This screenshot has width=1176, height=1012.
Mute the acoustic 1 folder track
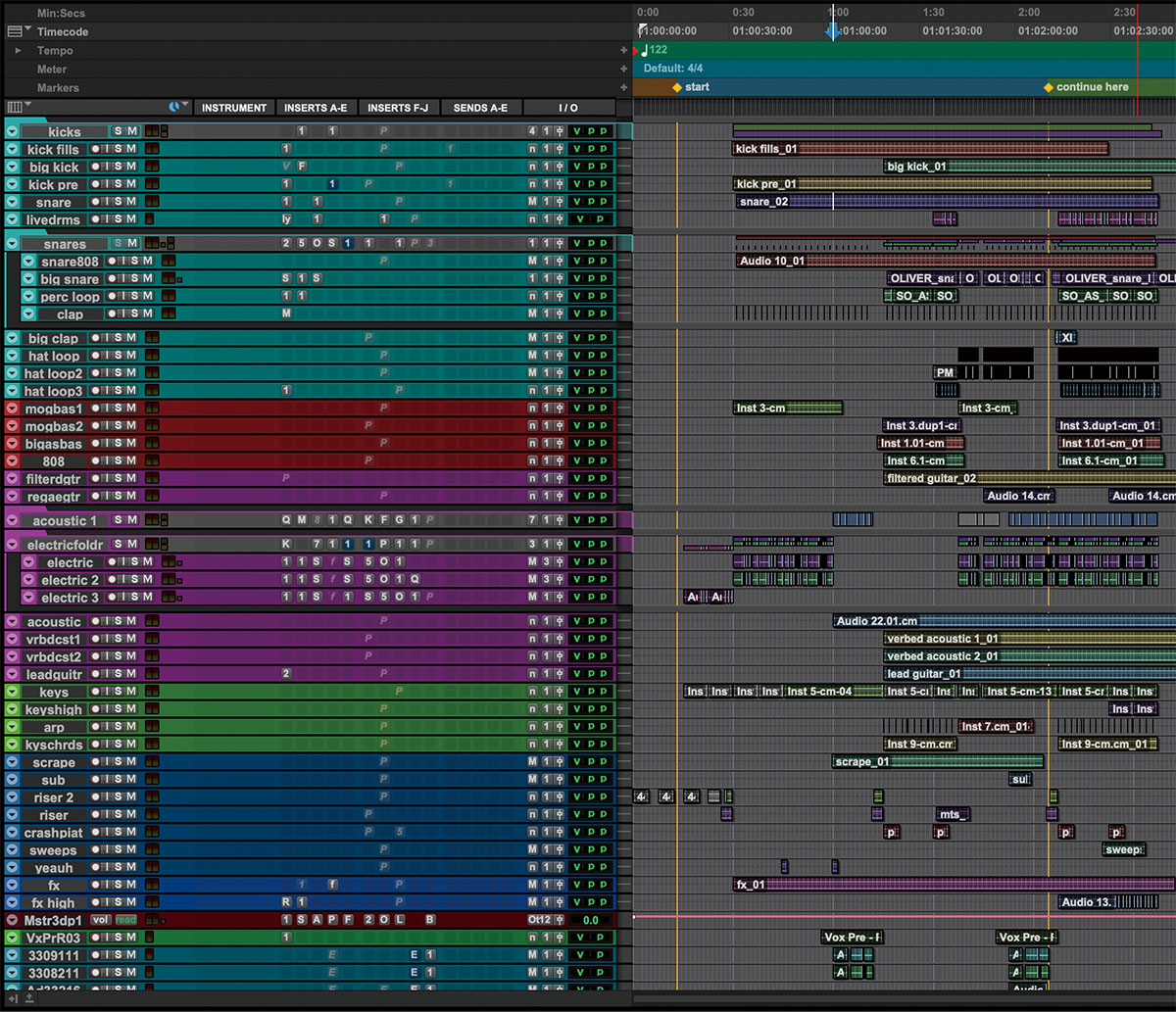pos(131,521)
